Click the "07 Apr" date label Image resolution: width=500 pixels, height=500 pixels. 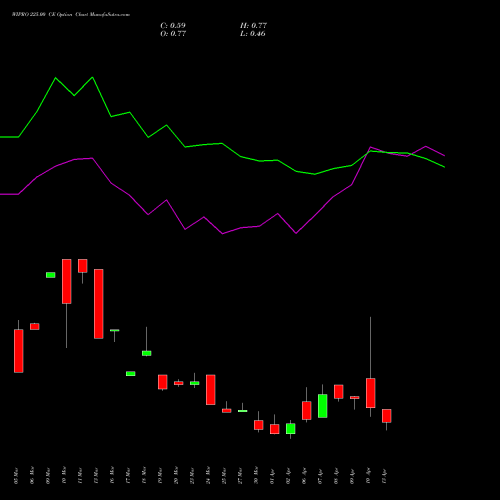point(320,476)
